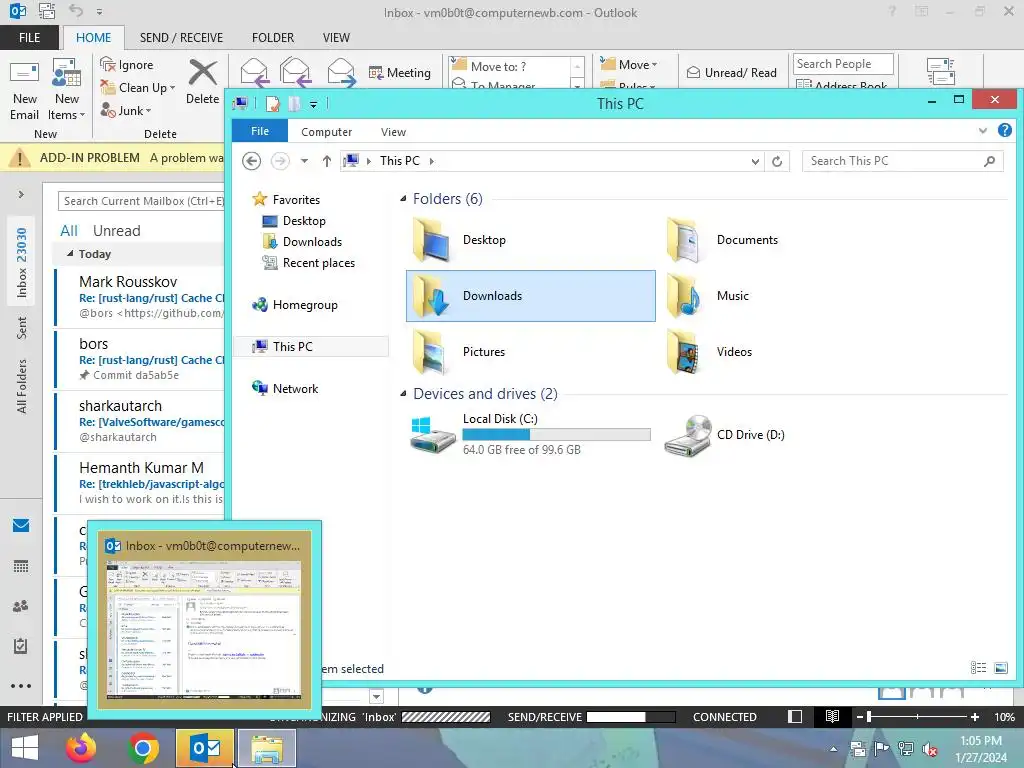The height and width of the screenshot is (768, 1024).
Task: Open the Tasks navigation icon in Outlook
Action: (21, 646)
